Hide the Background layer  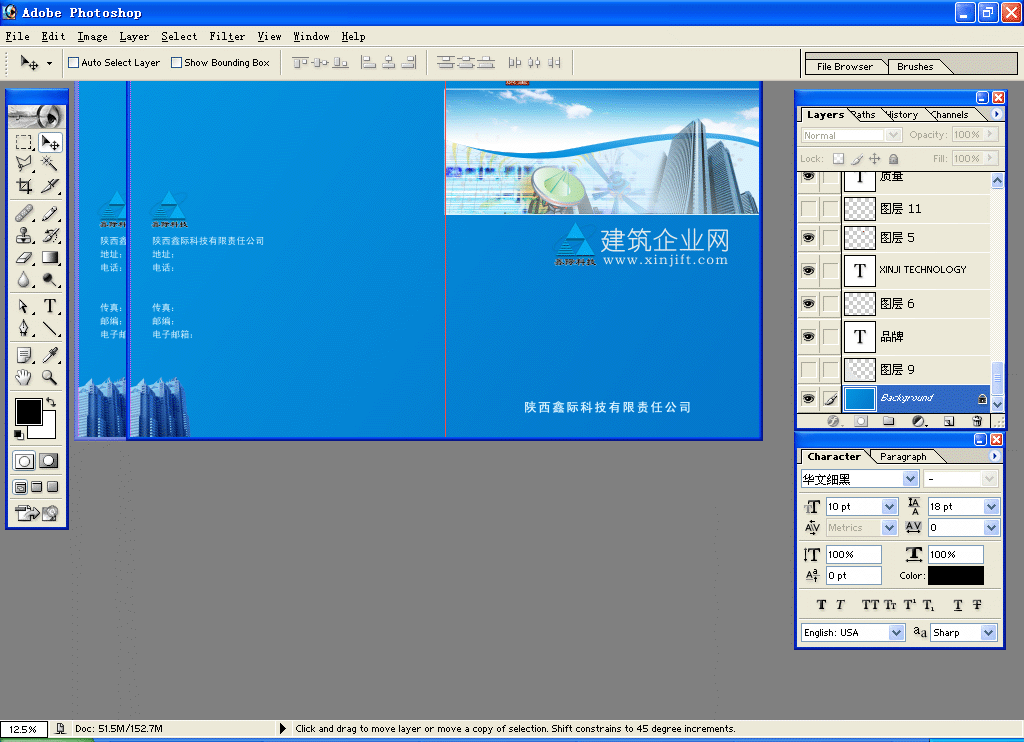[808, 398]
